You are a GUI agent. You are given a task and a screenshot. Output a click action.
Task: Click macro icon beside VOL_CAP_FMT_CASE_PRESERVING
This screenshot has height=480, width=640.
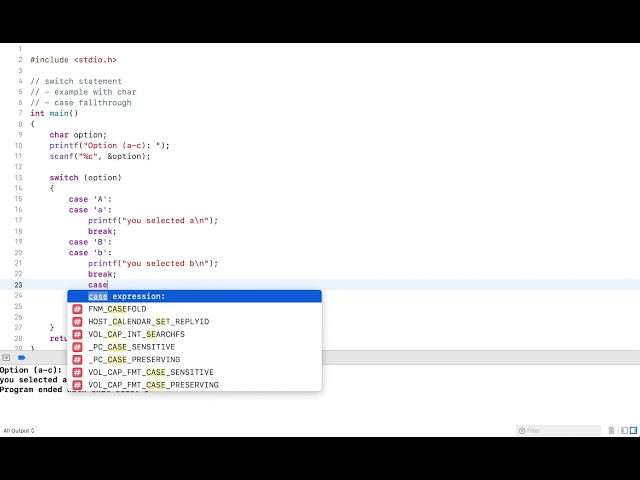77,385
